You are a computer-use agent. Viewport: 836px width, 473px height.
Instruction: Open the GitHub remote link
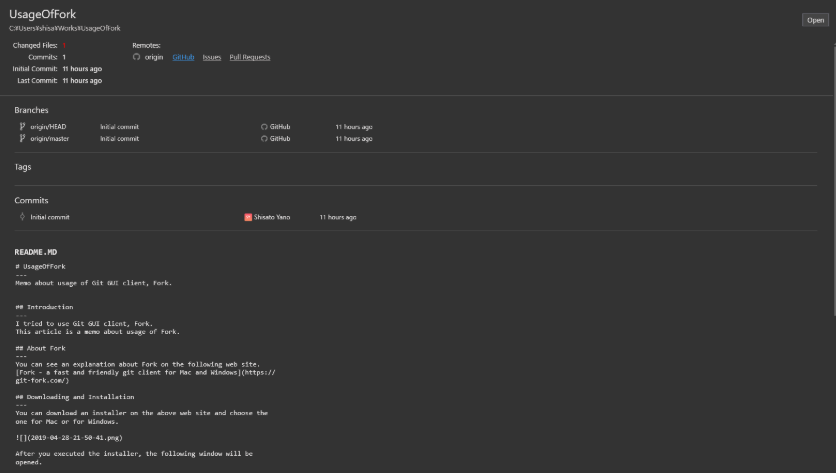(183, 57)
